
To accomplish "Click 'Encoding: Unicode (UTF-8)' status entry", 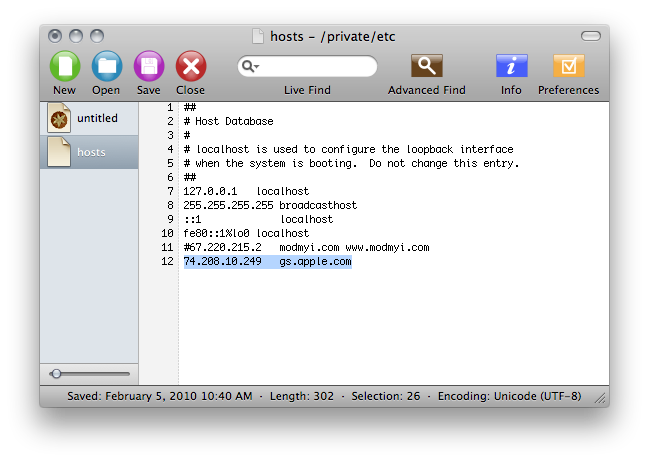I will point(510,396).
